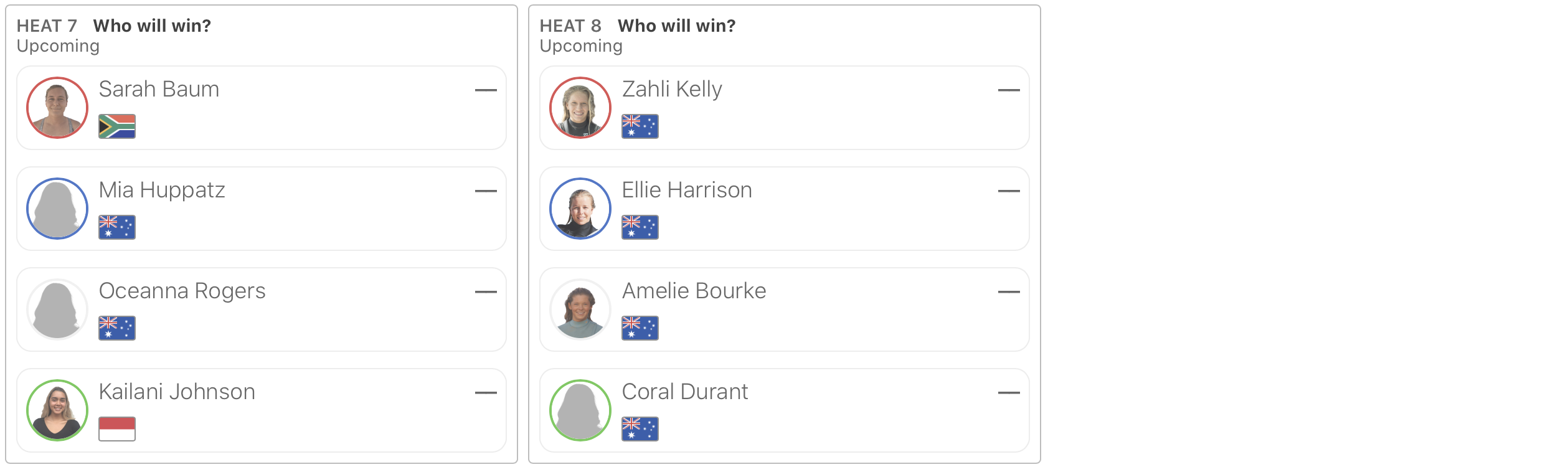Click Sarah Baum's South Africa flag icon
The image size is (1568, 467).
point(117,126)
